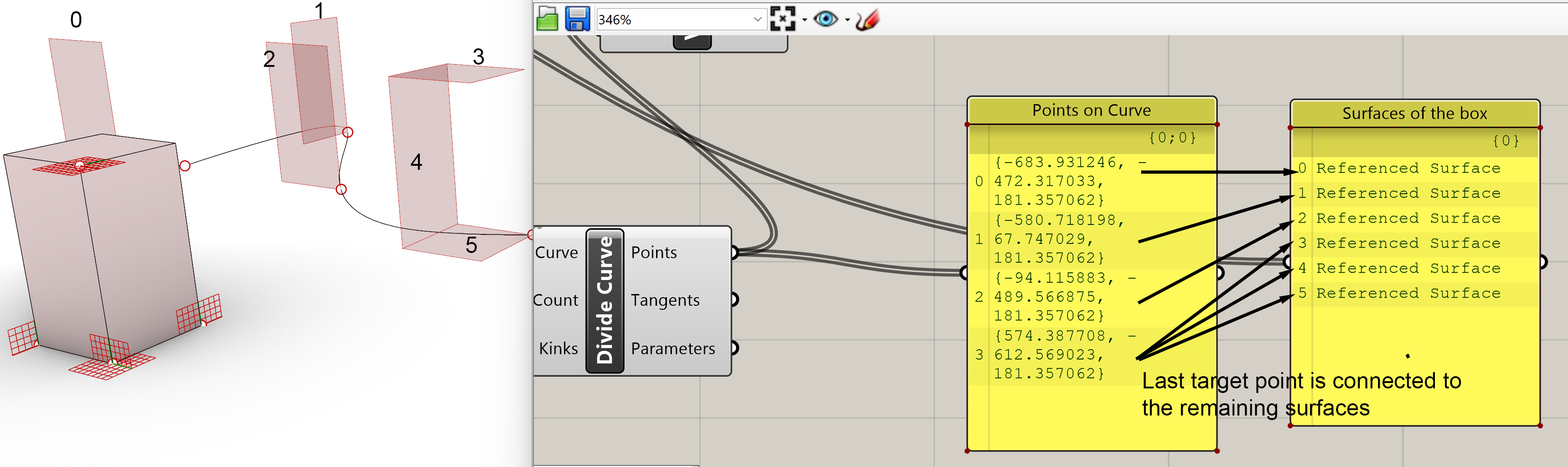Screen dimensions: 1568x467
Task: Click the 346% zoom text field
Action: [x=673, y=19]
